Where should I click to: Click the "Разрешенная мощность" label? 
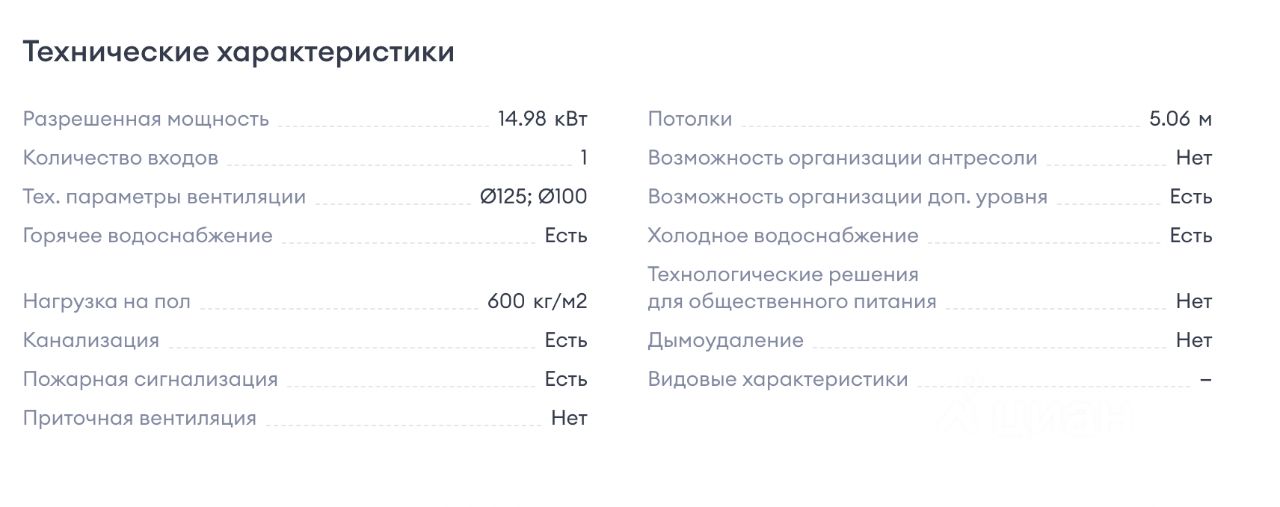pyautogui.click(x=146, y=119)
